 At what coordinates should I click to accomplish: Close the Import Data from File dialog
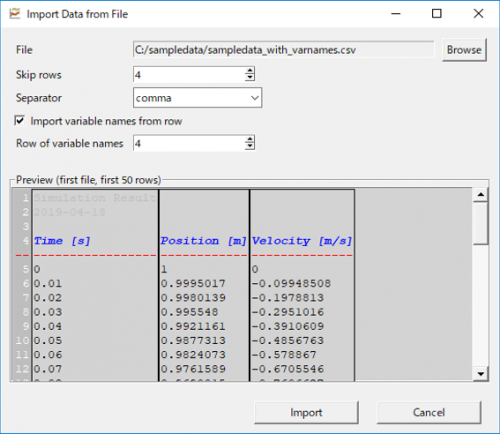point(478,14)
